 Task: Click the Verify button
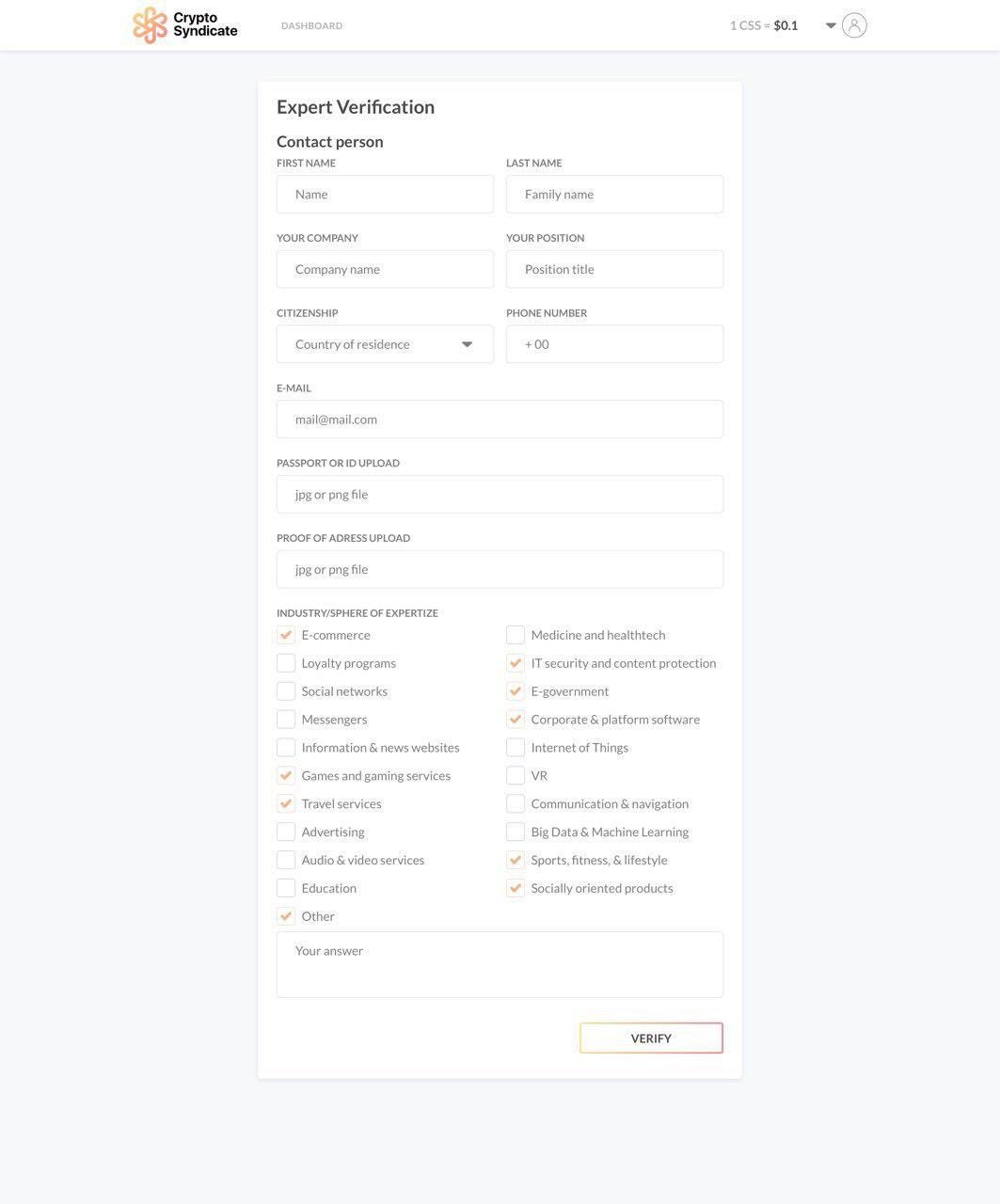click(x=651, y=1038)
